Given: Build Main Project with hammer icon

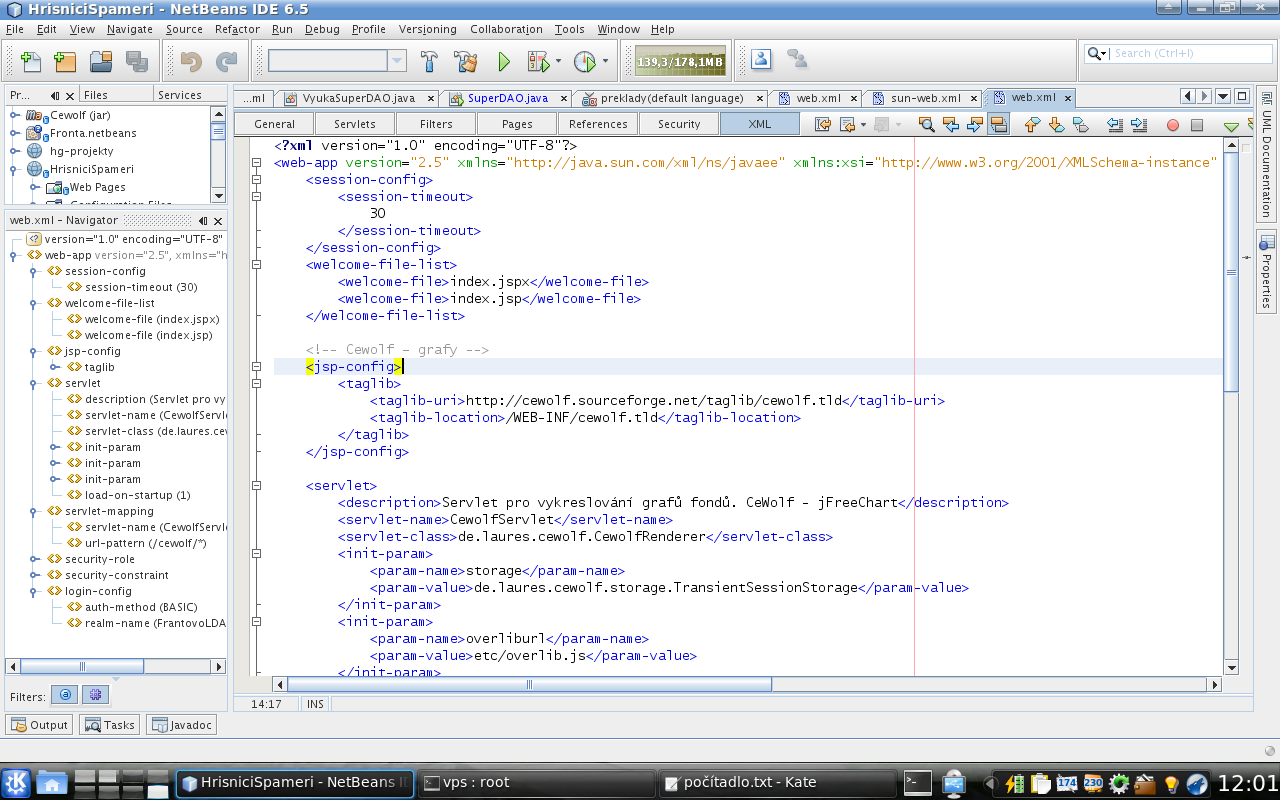Looking at the screenshot, I should tap(429, 62).
